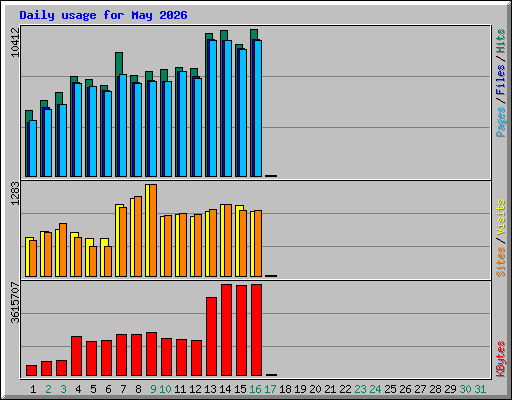Click the red KBytes bar for day 14

coord(227,330)
